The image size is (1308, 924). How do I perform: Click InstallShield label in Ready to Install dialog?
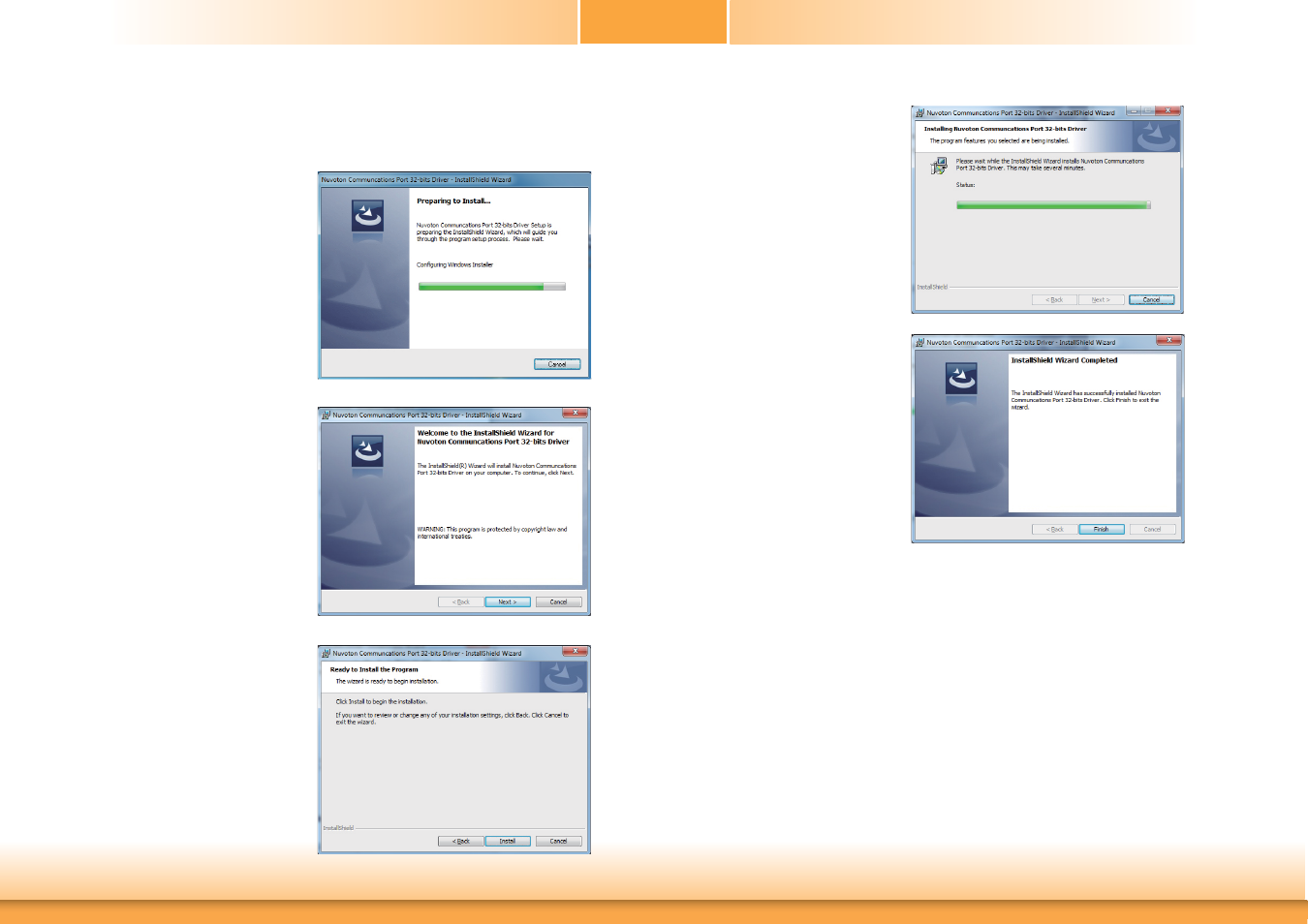338,828
